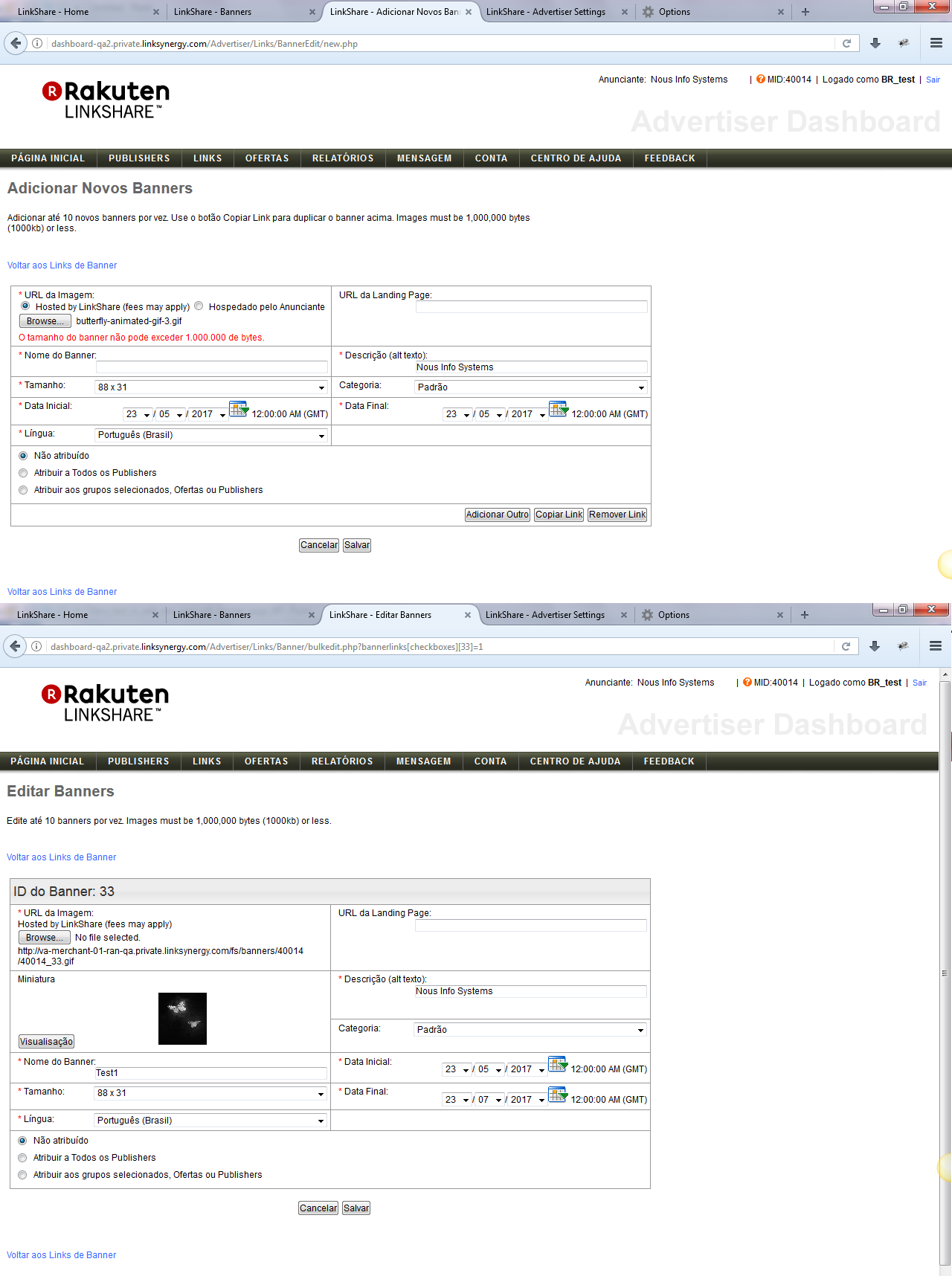Click the 'Copiar Link' button

click(x=559, y=515)
